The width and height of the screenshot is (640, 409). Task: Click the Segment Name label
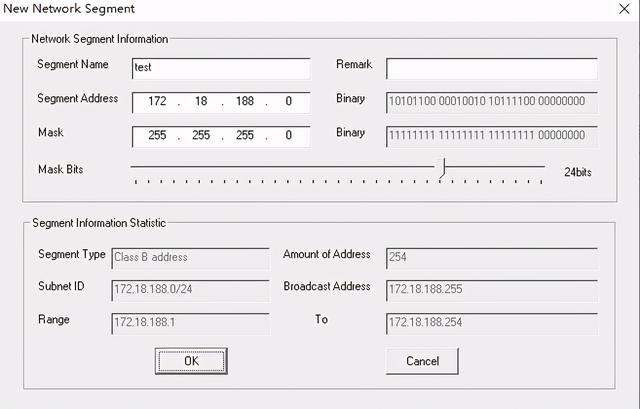click(73, 64)
